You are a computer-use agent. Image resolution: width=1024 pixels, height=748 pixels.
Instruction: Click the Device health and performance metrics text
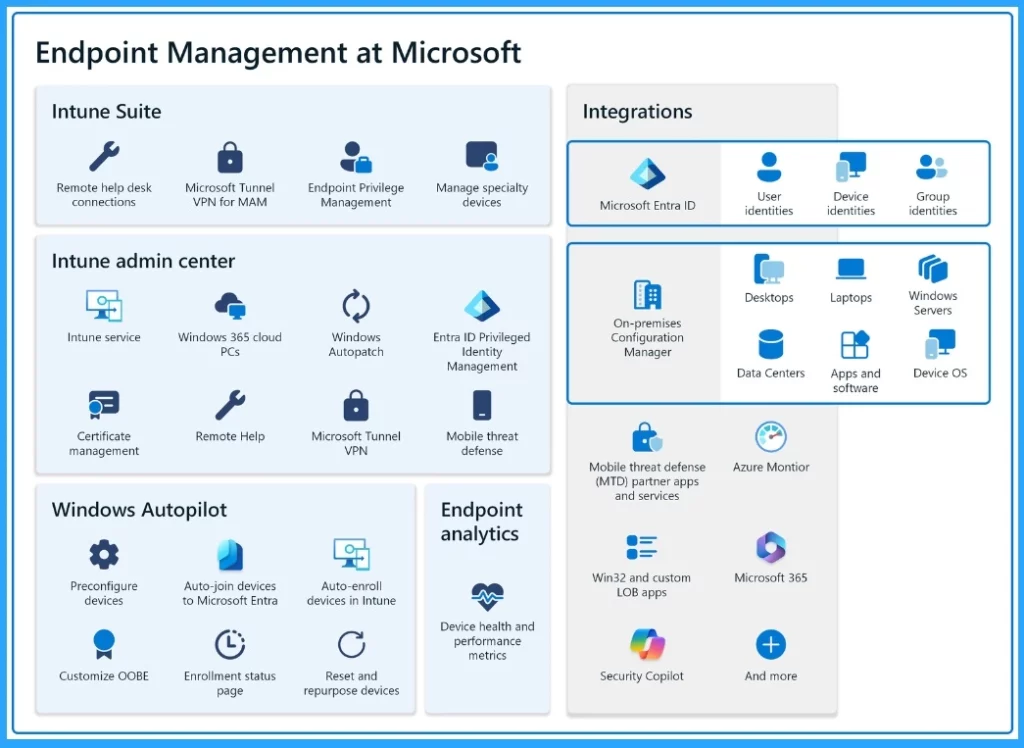pyautogui.click(x=487, y=641)
